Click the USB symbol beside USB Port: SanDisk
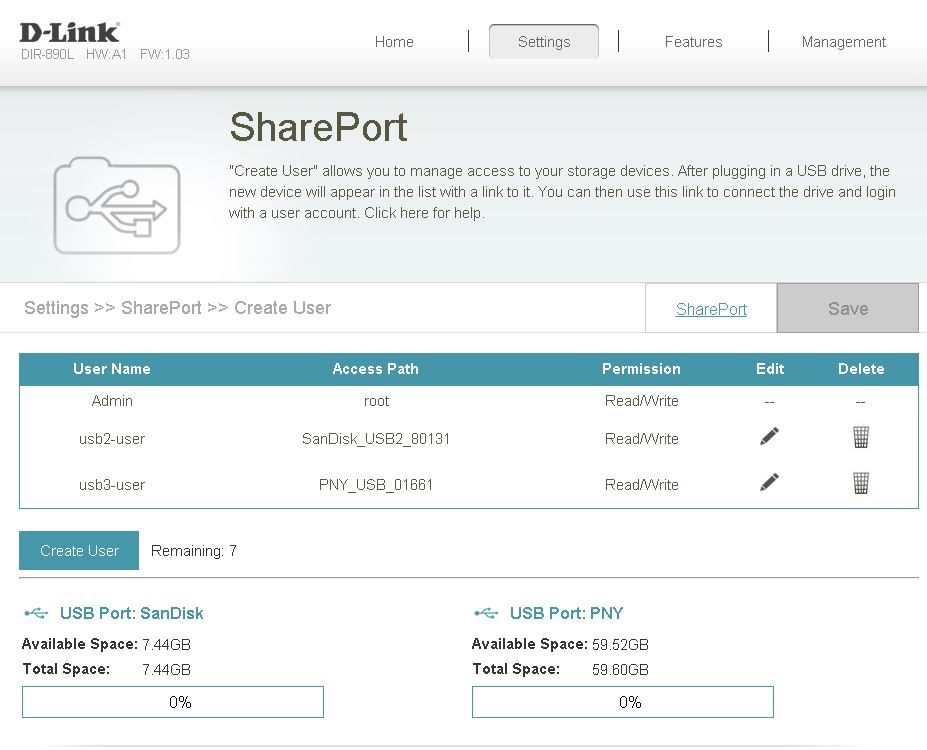Screen dimensions: 927x750 point(36,613)
